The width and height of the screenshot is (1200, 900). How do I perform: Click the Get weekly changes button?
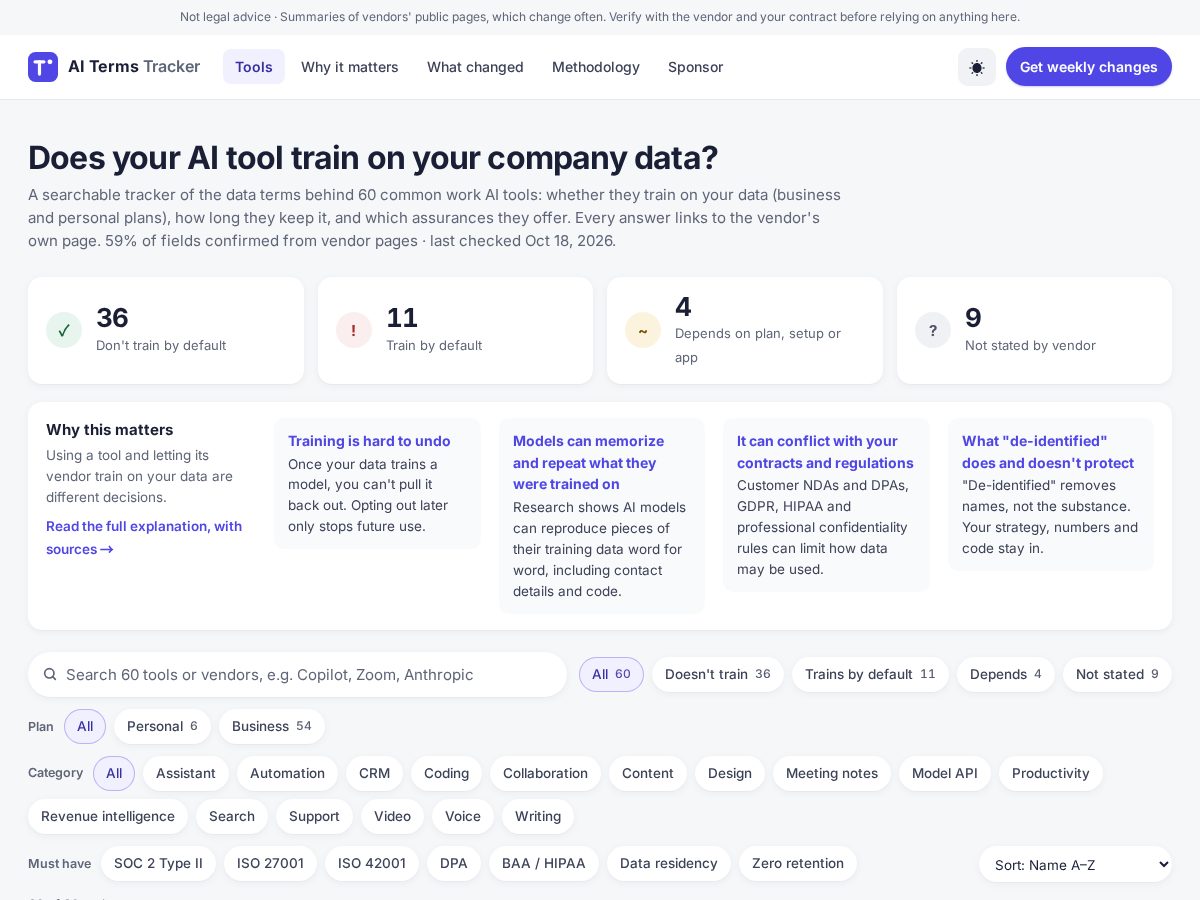coord(1089,67)
